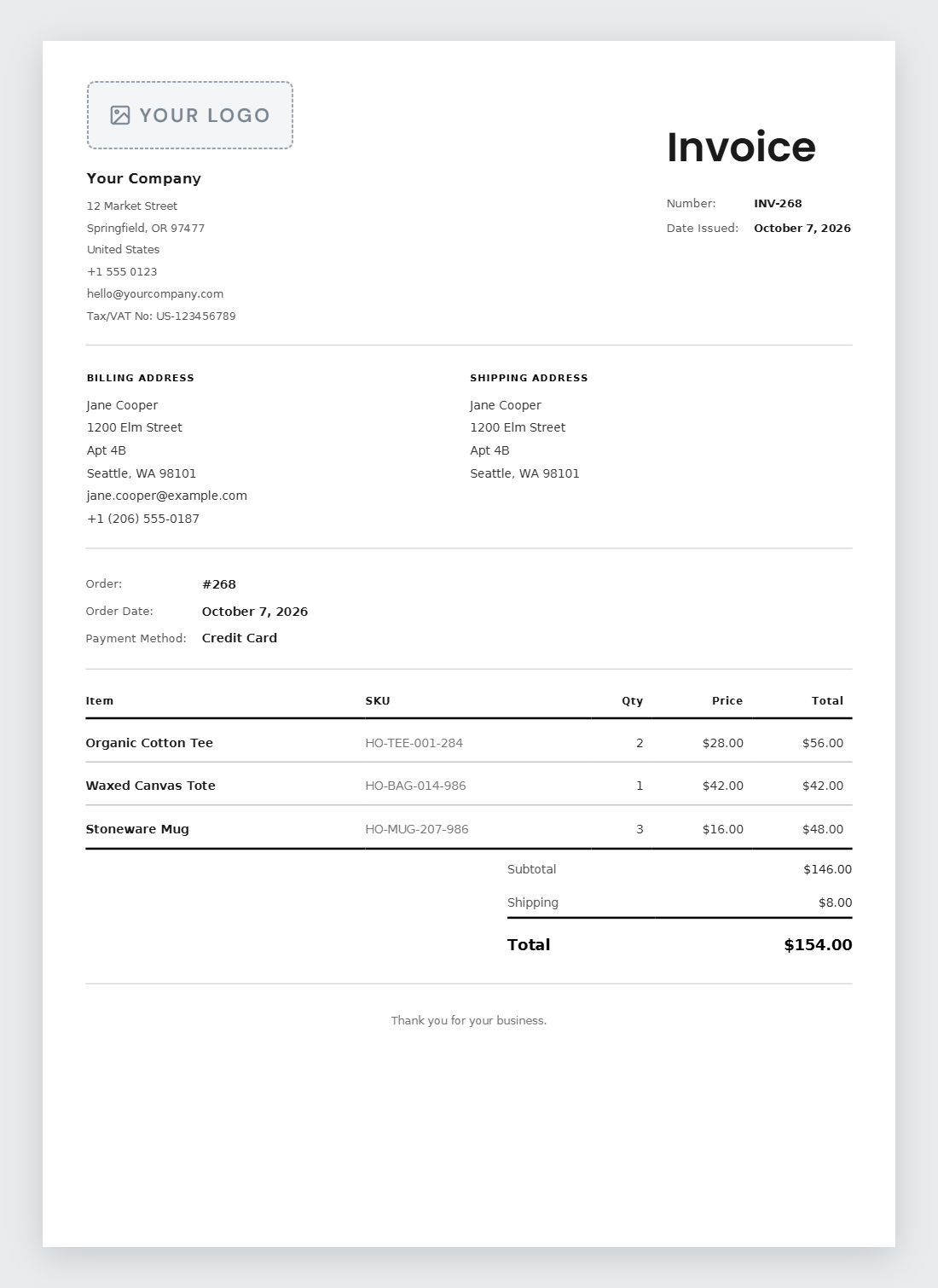Click Waxed Canvas Tote item name

point(151,786)
